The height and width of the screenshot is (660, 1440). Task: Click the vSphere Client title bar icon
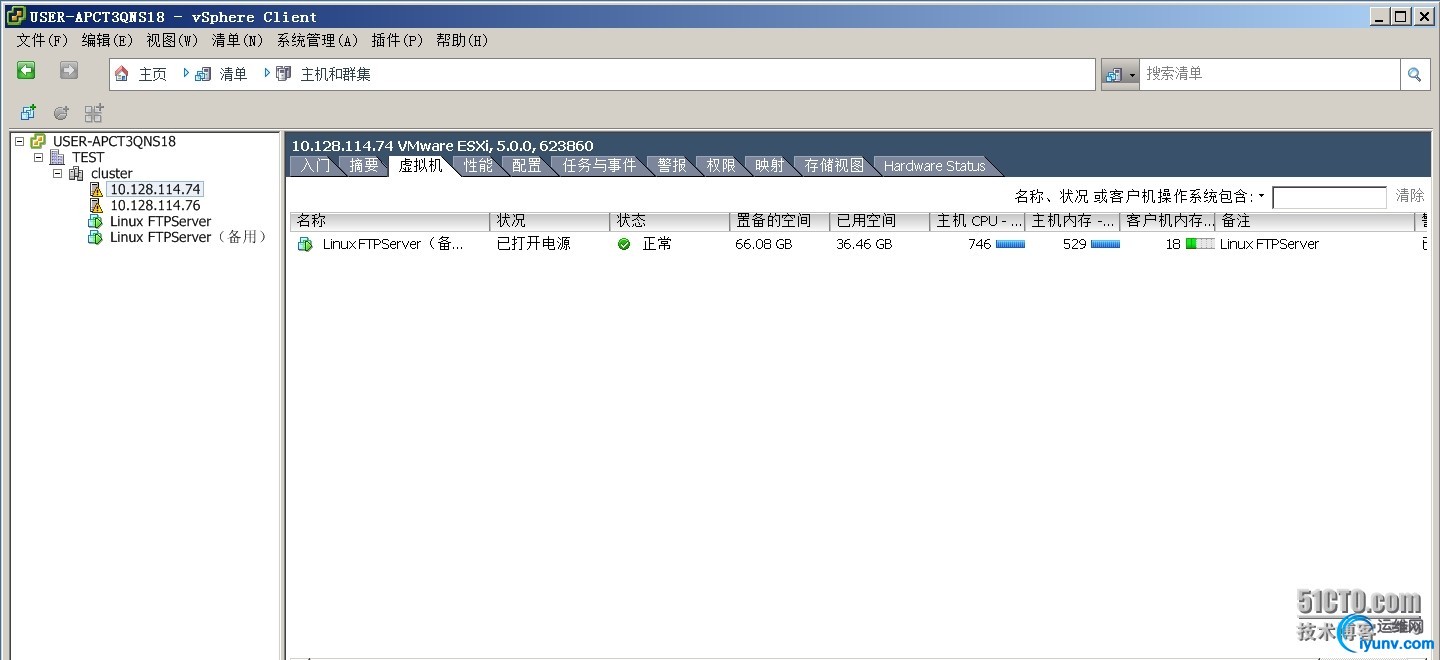16,16
